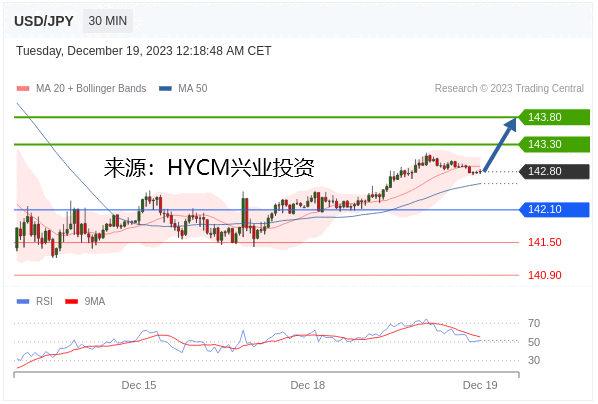
Task: Click the MA 20 + Bollinger Bands swatch
Action: (23, 89)
